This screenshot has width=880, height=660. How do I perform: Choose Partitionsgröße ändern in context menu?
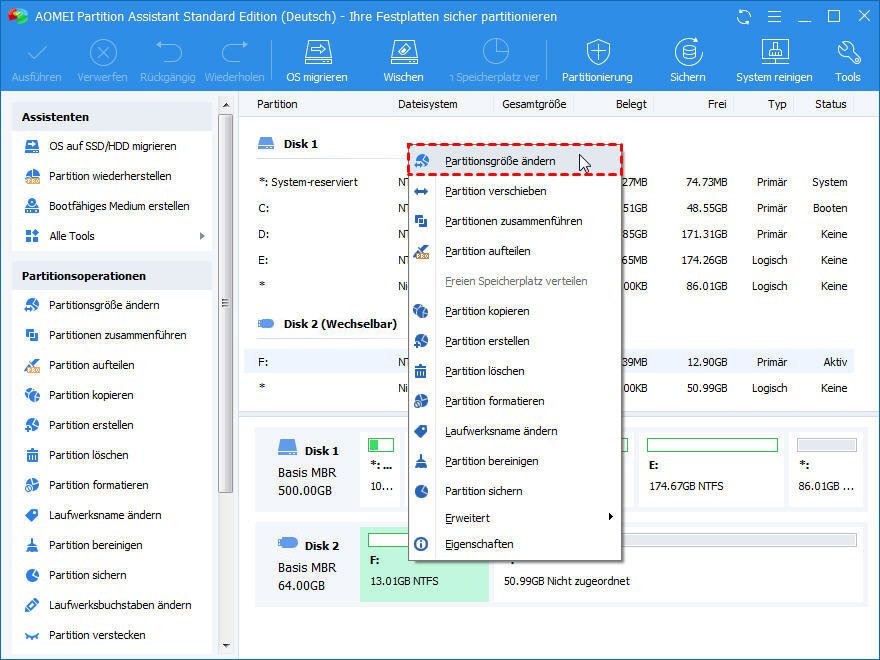[x=515, y=161]
